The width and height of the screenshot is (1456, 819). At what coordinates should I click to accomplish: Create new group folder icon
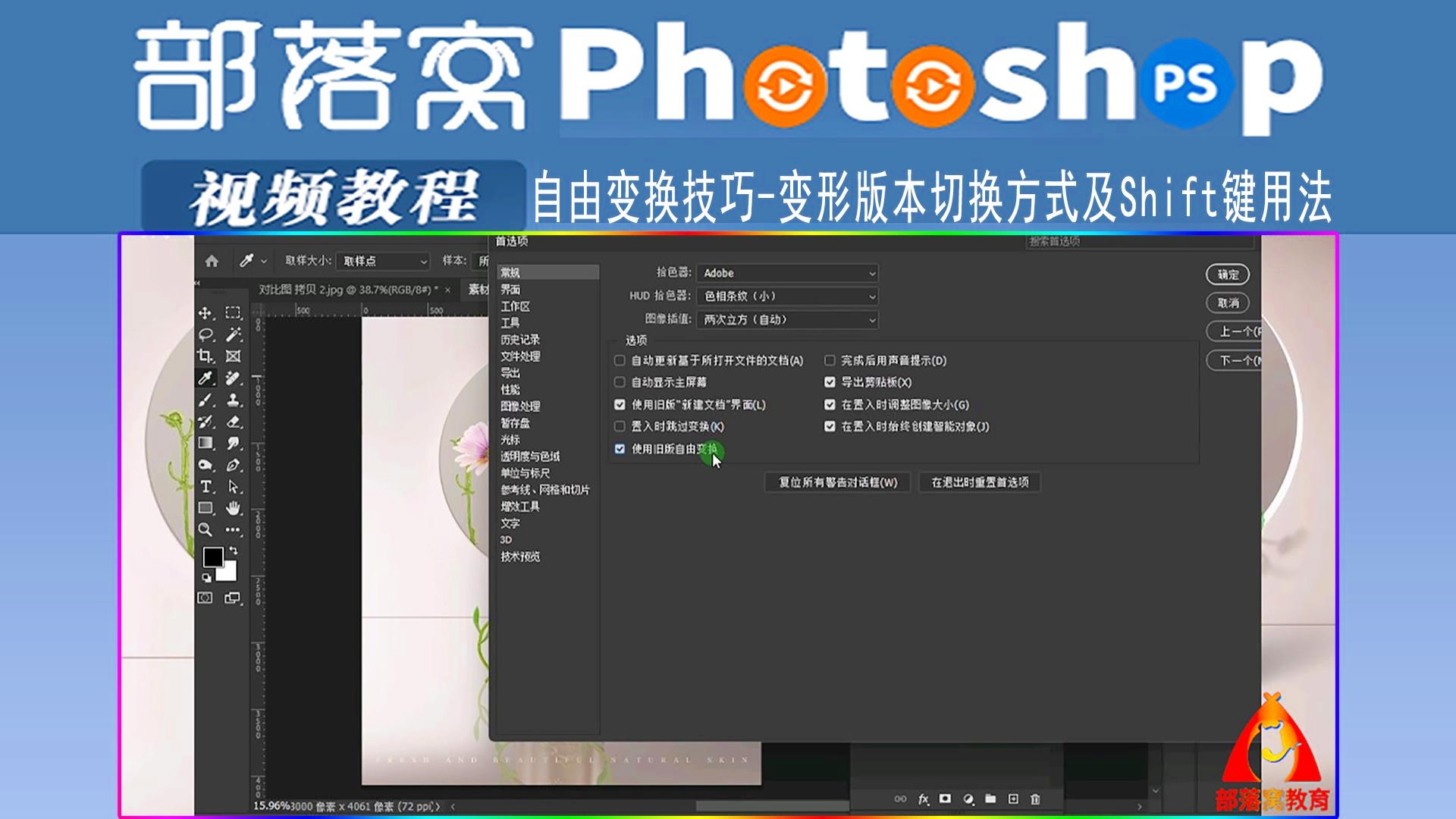990,799
